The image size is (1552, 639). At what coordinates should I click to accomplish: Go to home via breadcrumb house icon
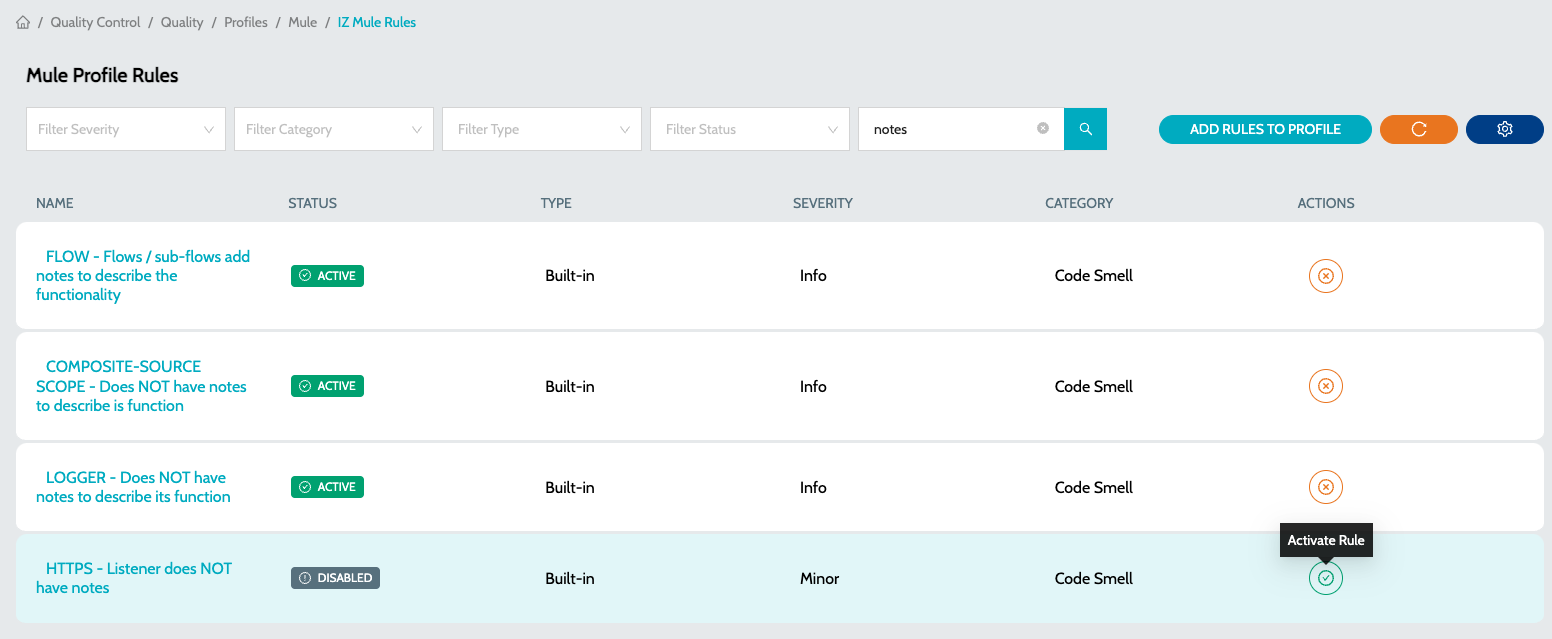(23, 22)
